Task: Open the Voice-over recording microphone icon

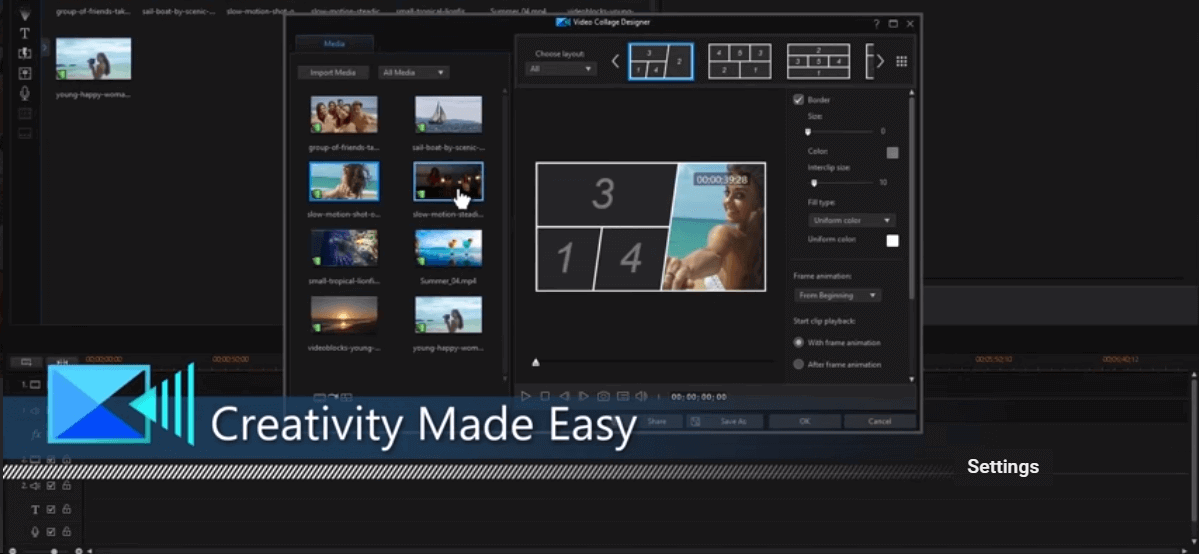Action: pos(25,93)
